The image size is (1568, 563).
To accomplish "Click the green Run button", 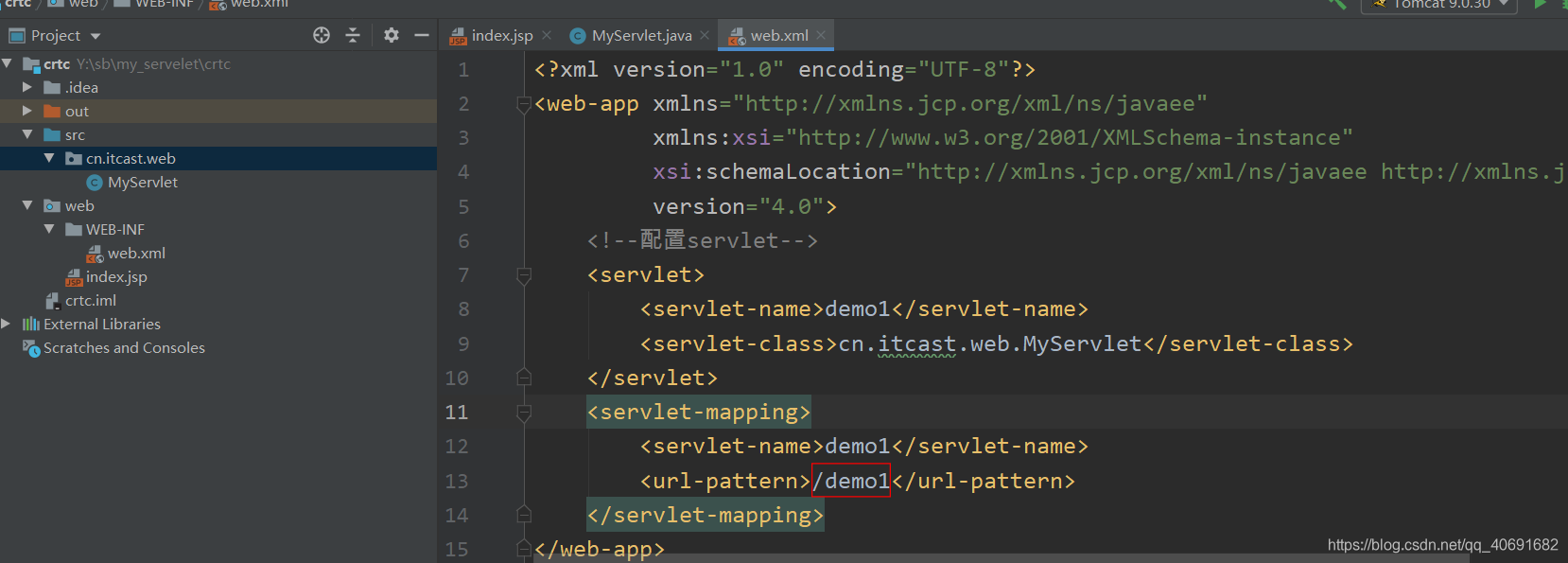I will (x=1541, y=4).
